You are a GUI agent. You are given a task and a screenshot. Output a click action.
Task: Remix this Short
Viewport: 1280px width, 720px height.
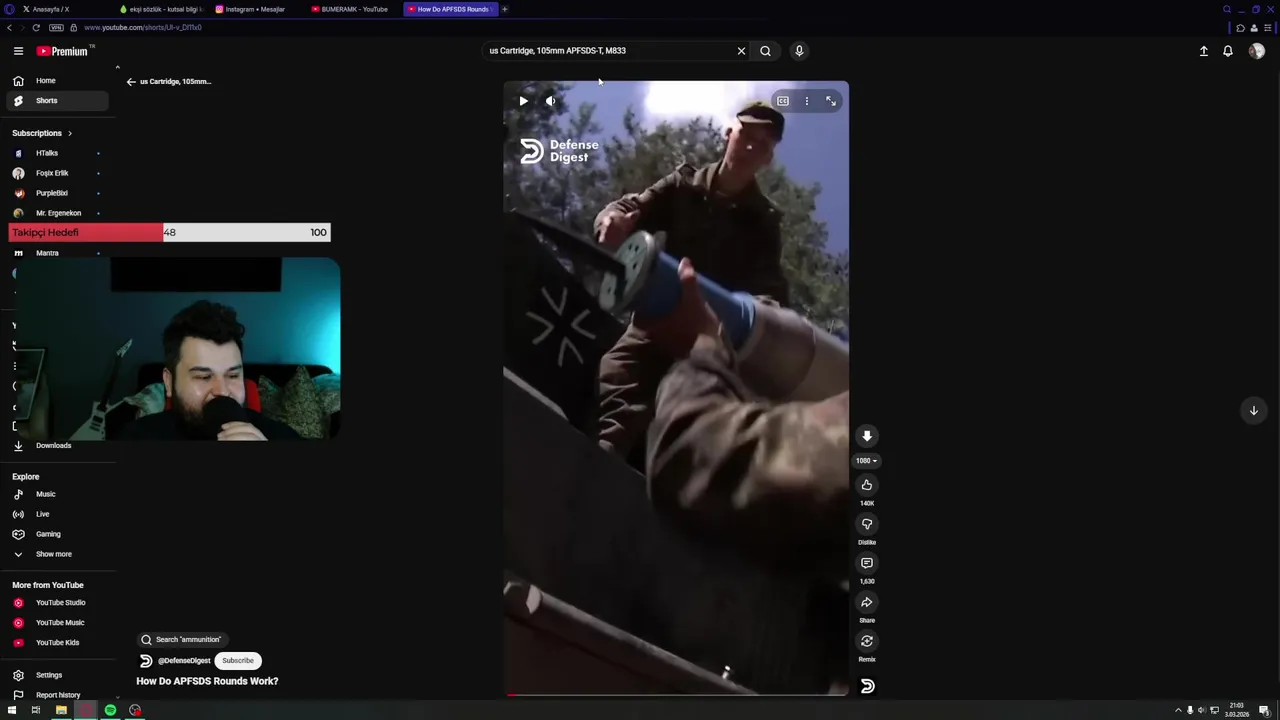(867, 641)
